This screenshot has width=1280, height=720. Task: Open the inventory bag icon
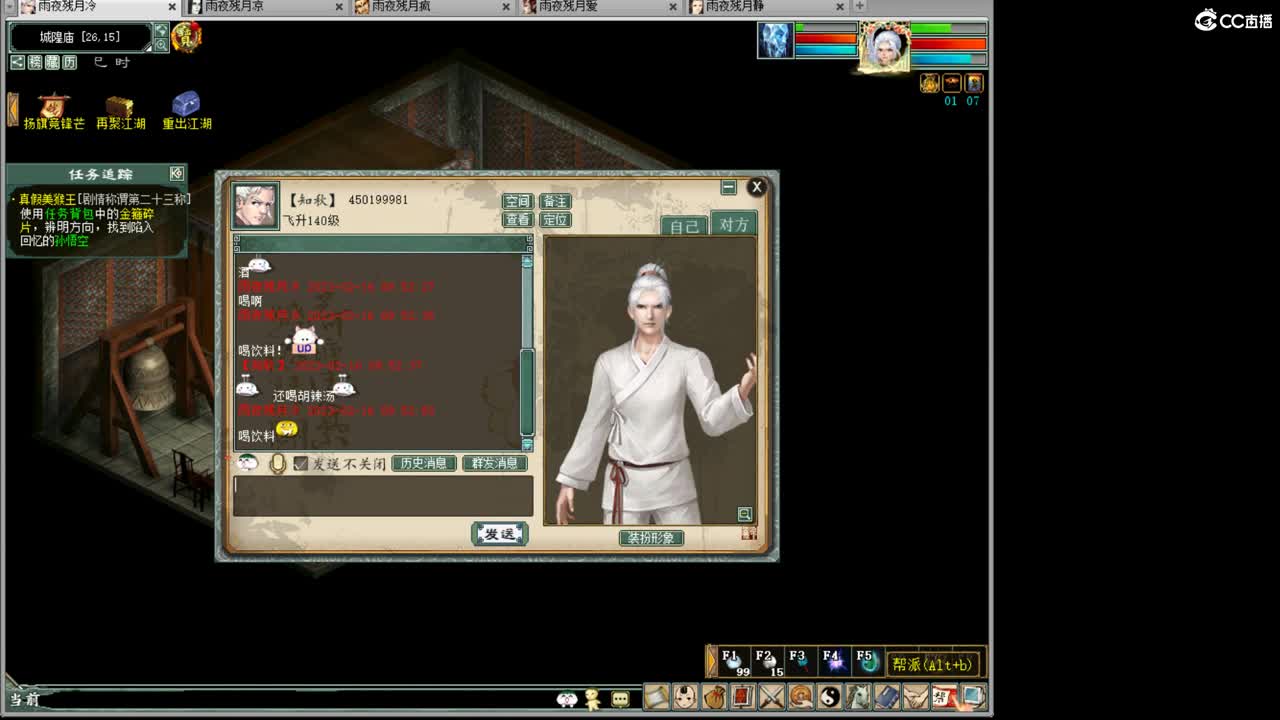(714, 696)
